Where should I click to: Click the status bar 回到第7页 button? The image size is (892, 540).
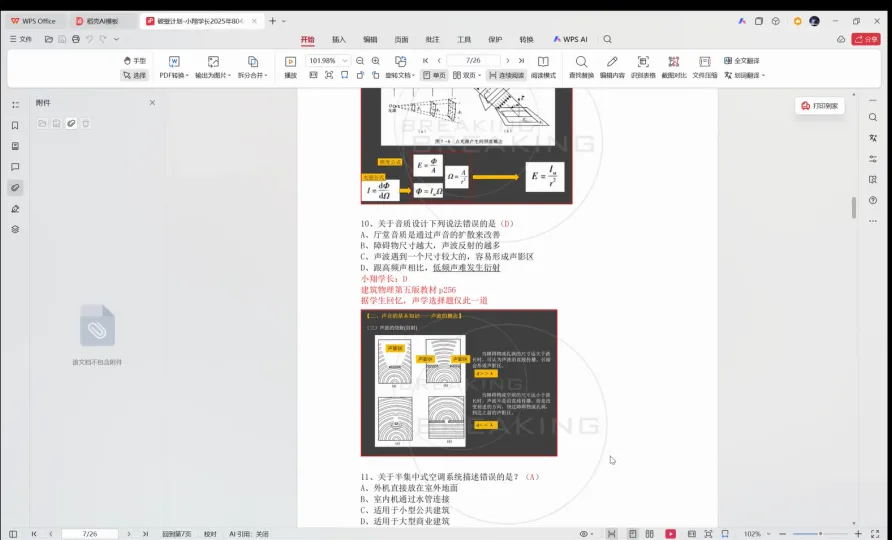point(176,534)
